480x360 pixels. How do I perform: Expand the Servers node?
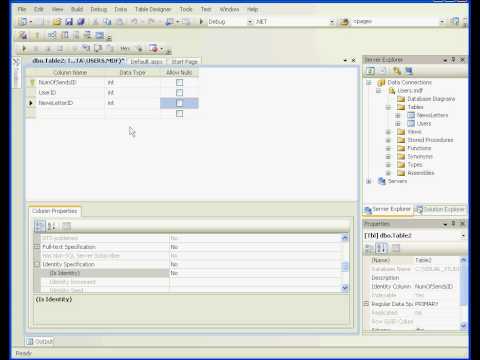[x=369, y=181]
